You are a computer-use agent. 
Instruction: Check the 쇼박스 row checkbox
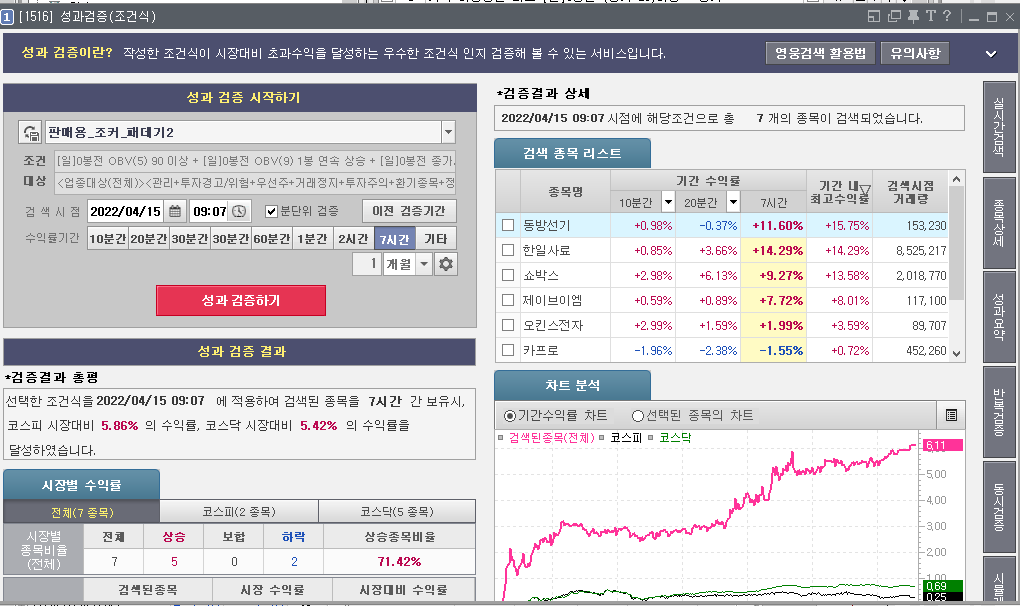pyautogui.click(x=508, y=275)
